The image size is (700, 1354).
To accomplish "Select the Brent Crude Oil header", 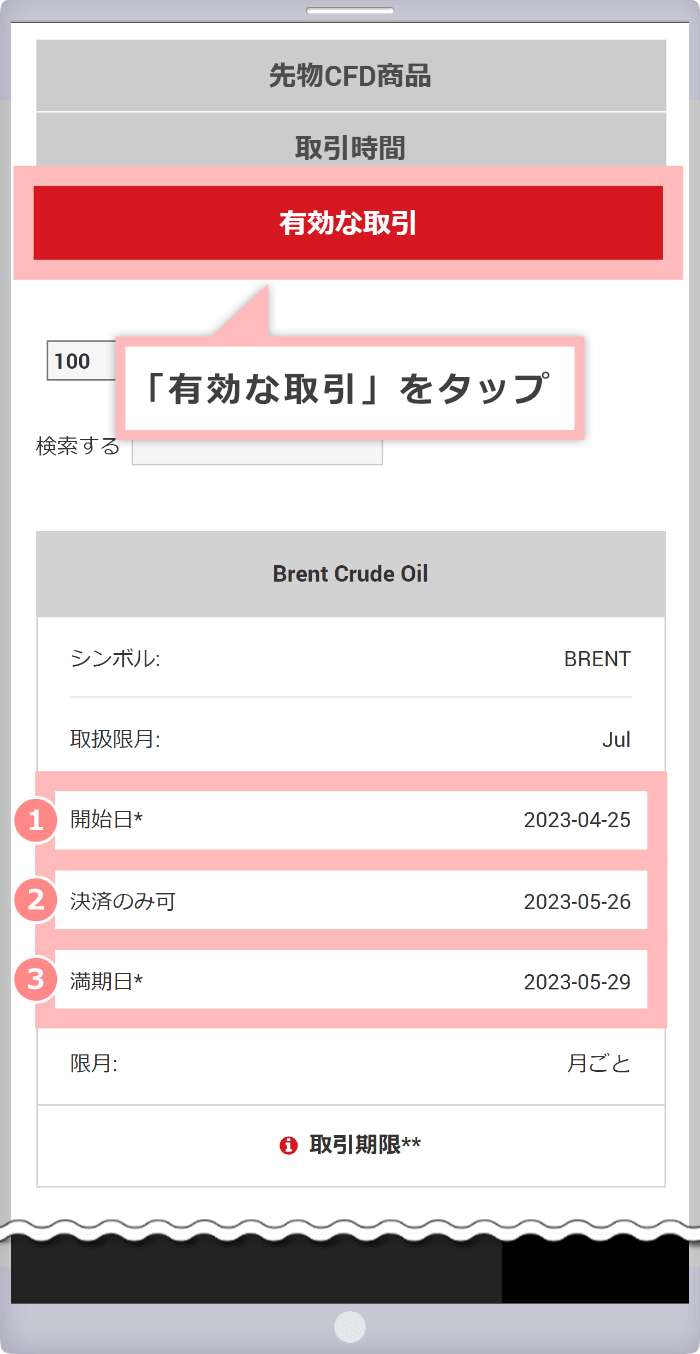I will (x=350, y=574).
